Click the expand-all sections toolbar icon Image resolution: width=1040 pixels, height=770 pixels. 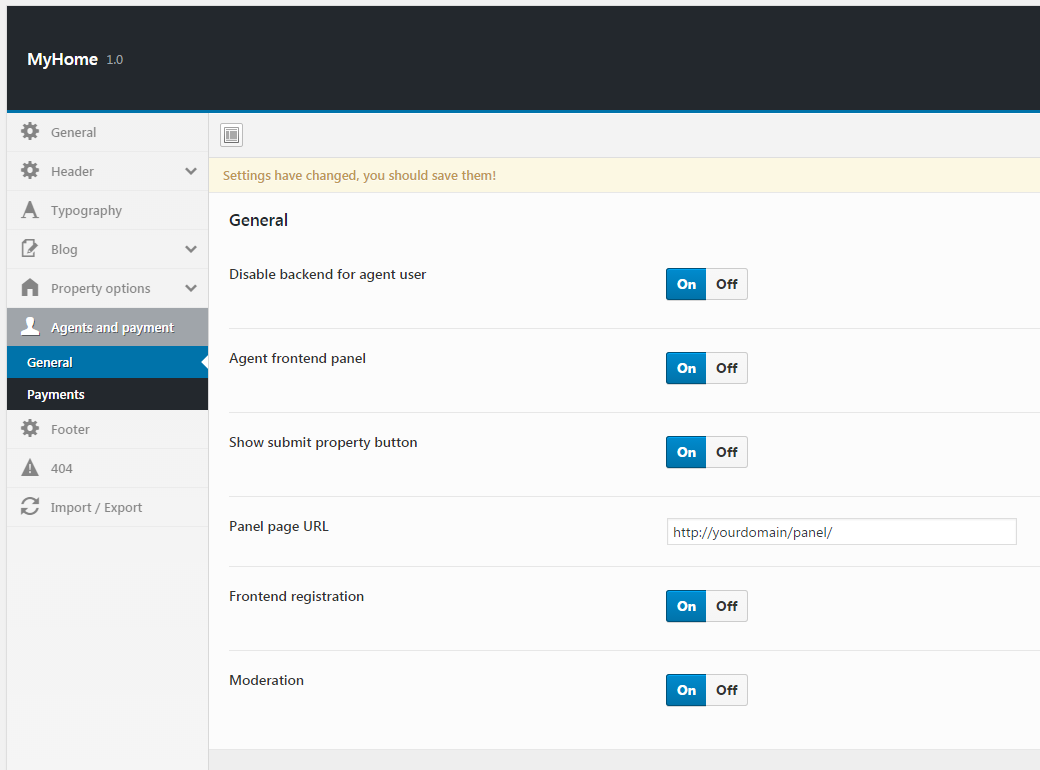tap(231, 135)
